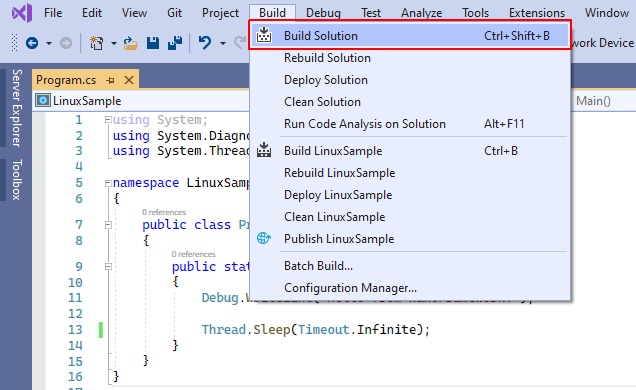Choose Deploy Solution

pyautogui.click(x=410, y=79)
